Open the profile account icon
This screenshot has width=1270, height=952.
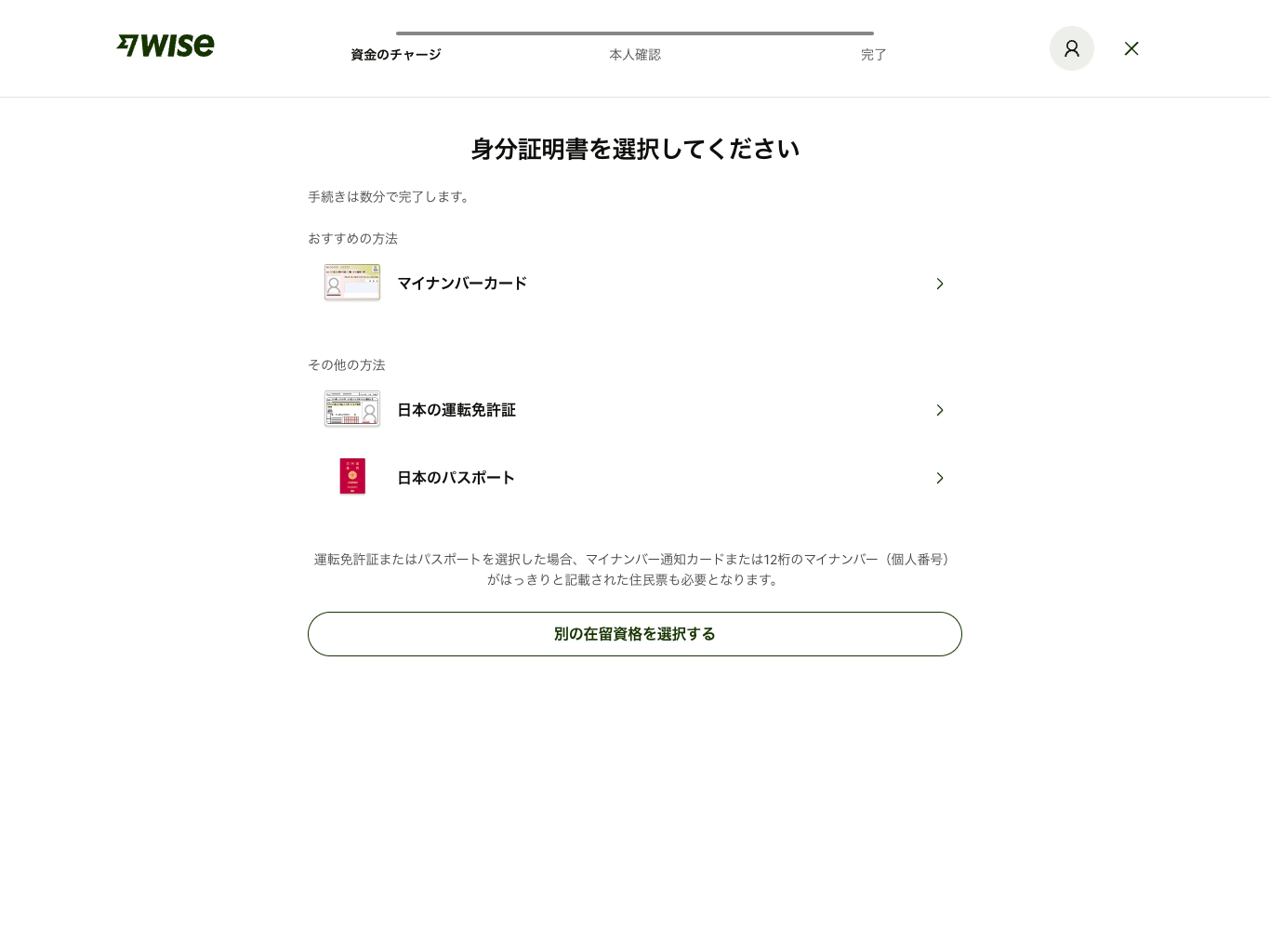coord(1071,48)
